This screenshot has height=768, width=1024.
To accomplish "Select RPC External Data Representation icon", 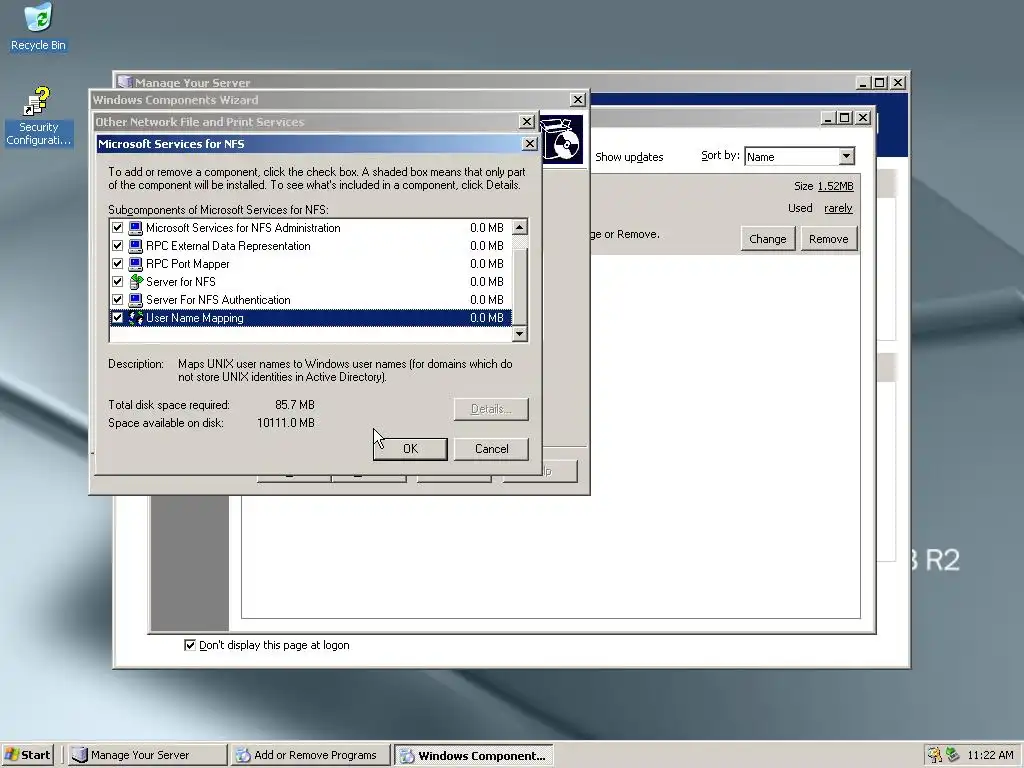I will (x=135, y=246).
